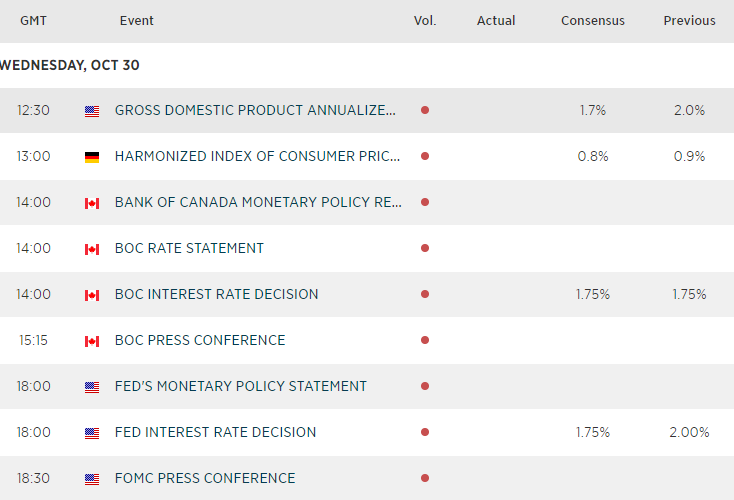Image resolution: width=734 pixels, height=500 pixels.
Task: Open the FOMC Press Conference event
Action: click(205, 479)
